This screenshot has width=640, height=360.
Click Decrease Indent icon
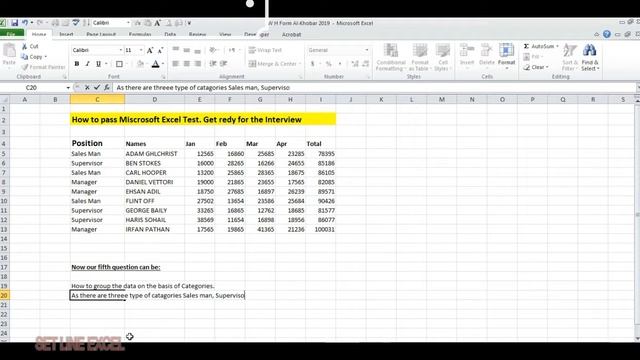click(x=213, y=64)
